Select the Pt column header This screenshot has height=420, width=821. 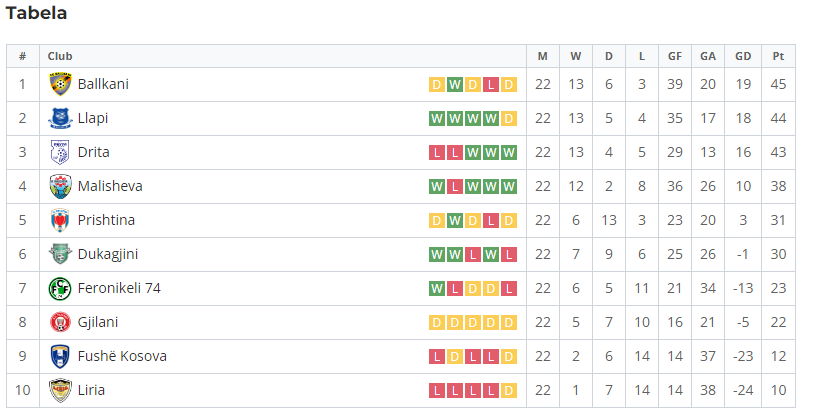click(779, 56)
